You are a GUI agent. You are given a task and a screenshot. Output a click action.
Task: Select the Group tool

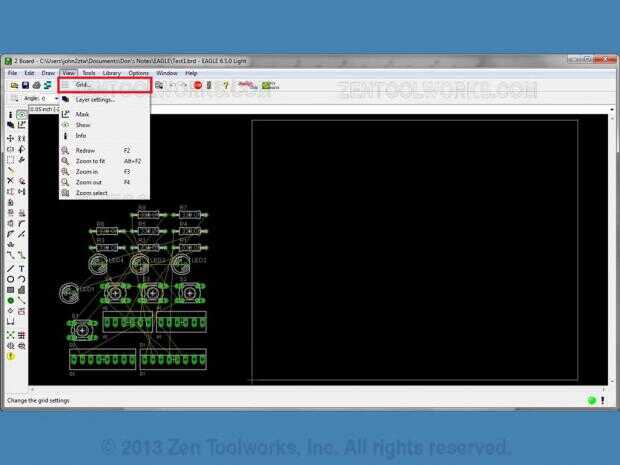click(x=10, y=160)
